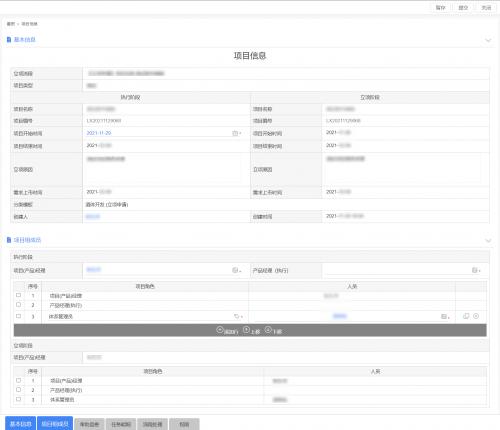The width and height of the screenshot is (500, 430).
Task: Open person selector icon in third member row
Action: coord(445,316)
